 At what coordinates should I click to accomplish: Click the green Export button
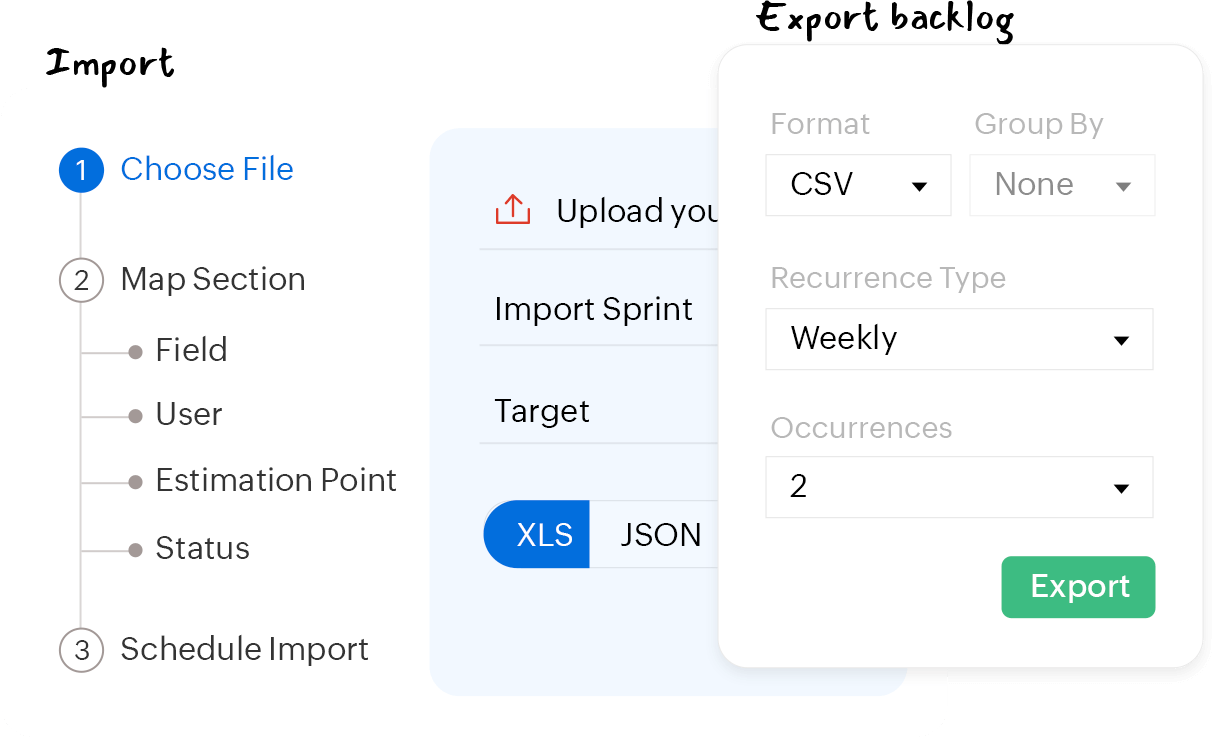(x=1078, y=587)
